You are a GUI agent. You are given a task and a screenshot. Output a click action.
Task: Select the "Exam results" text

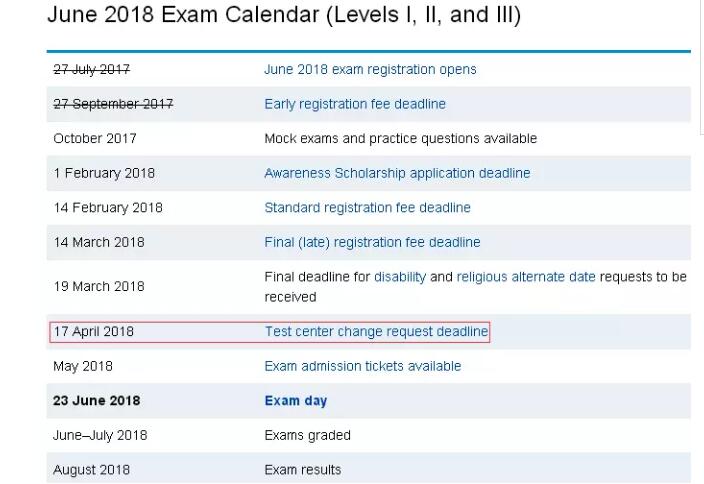point(302,470)
